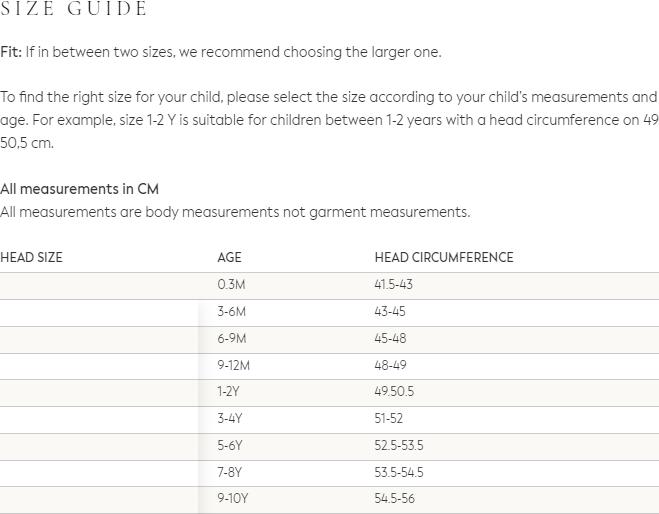Image resolution: width=659 pixels, height=514 pixels.
Task: Select the 45-48 circumference value
Action: [390, 339]
